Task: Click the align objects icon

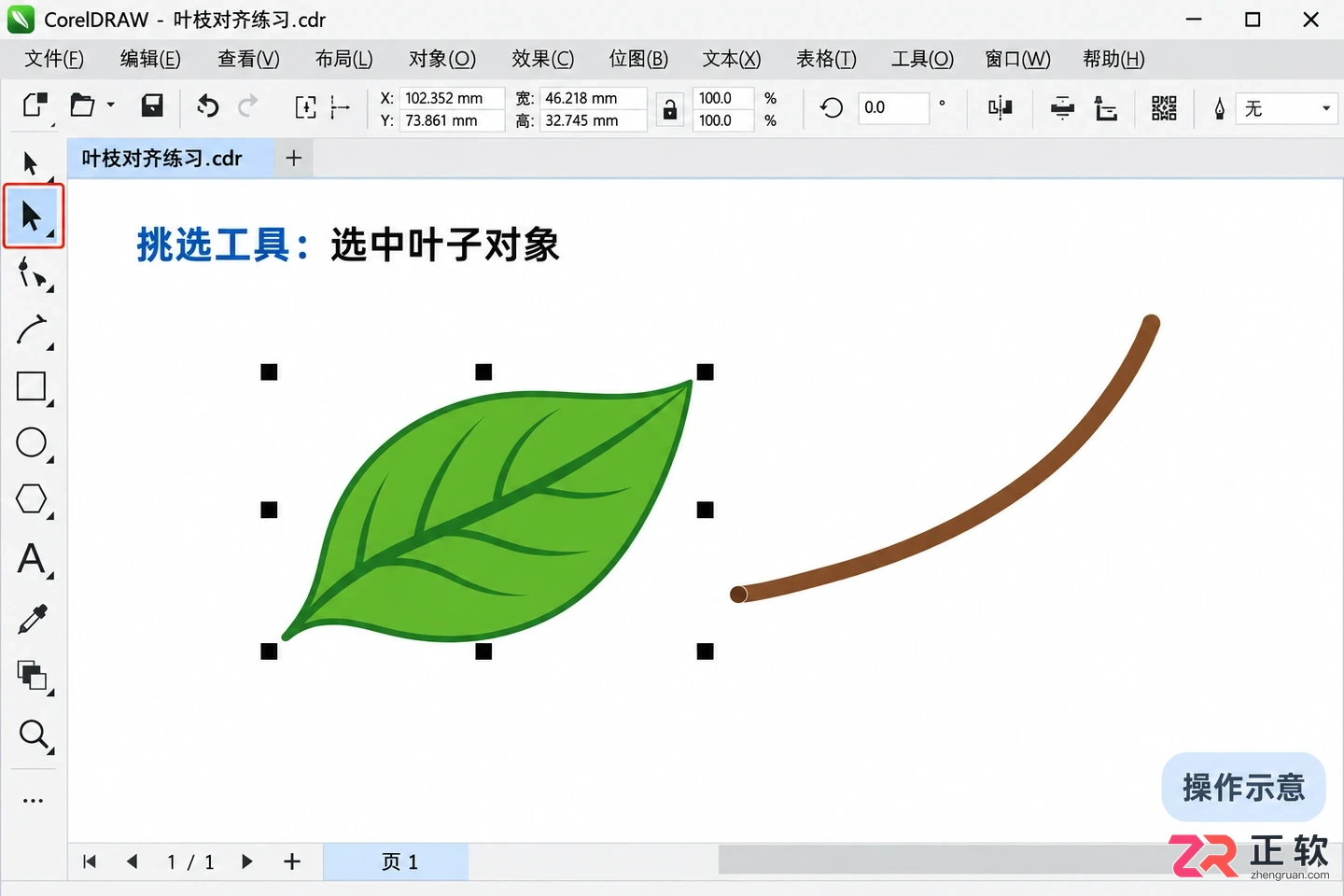Action: pos(1062,107)
